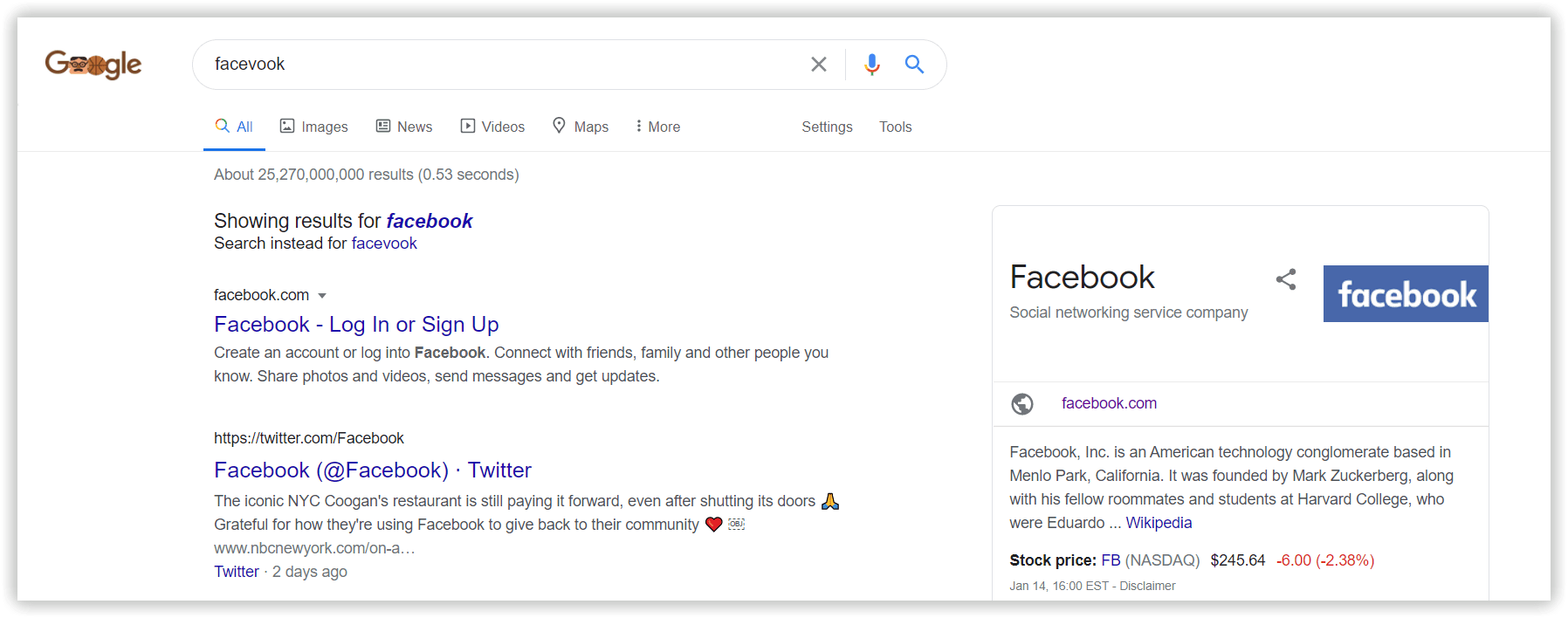
Task: Click the $245.64 stock price value
Action: 1237,560
